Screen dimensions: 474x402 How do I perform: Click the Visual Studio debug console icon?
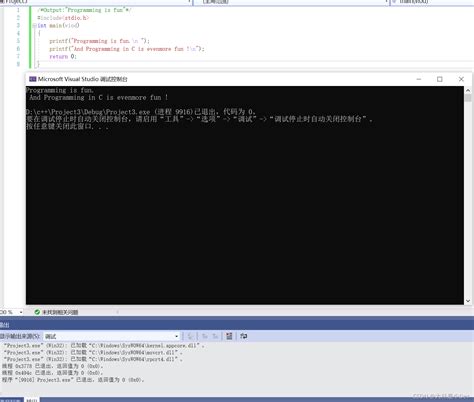[32, 79]
